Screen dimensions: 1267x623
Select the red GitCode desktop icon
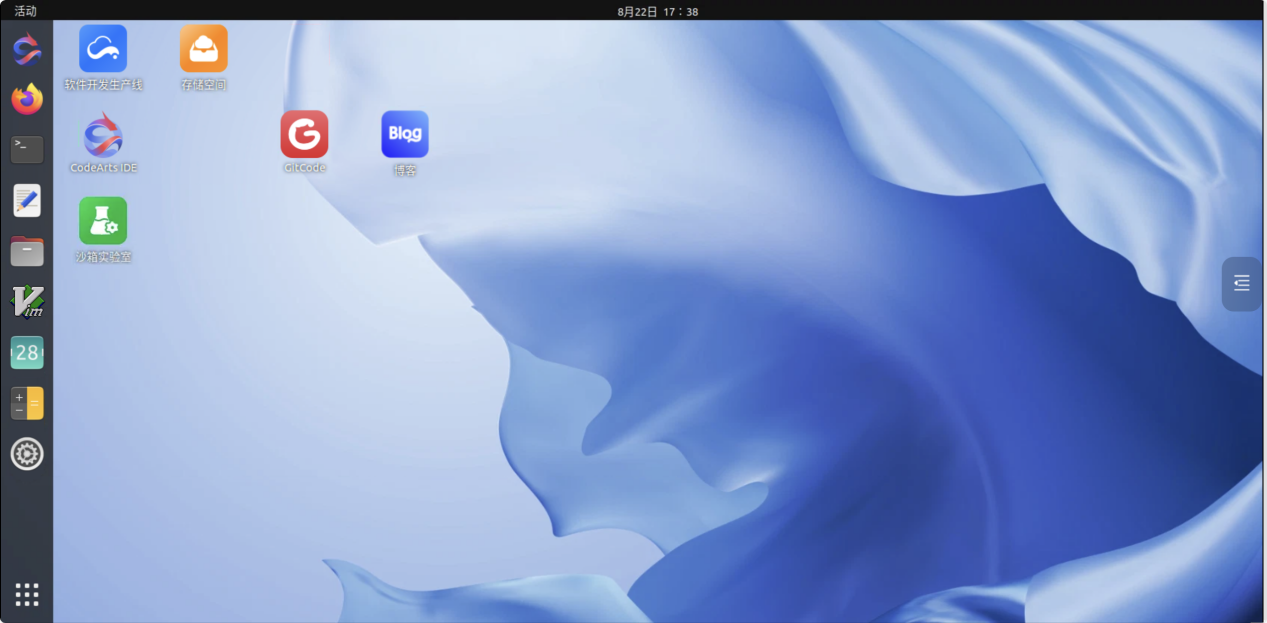click(x=304, y=134)
